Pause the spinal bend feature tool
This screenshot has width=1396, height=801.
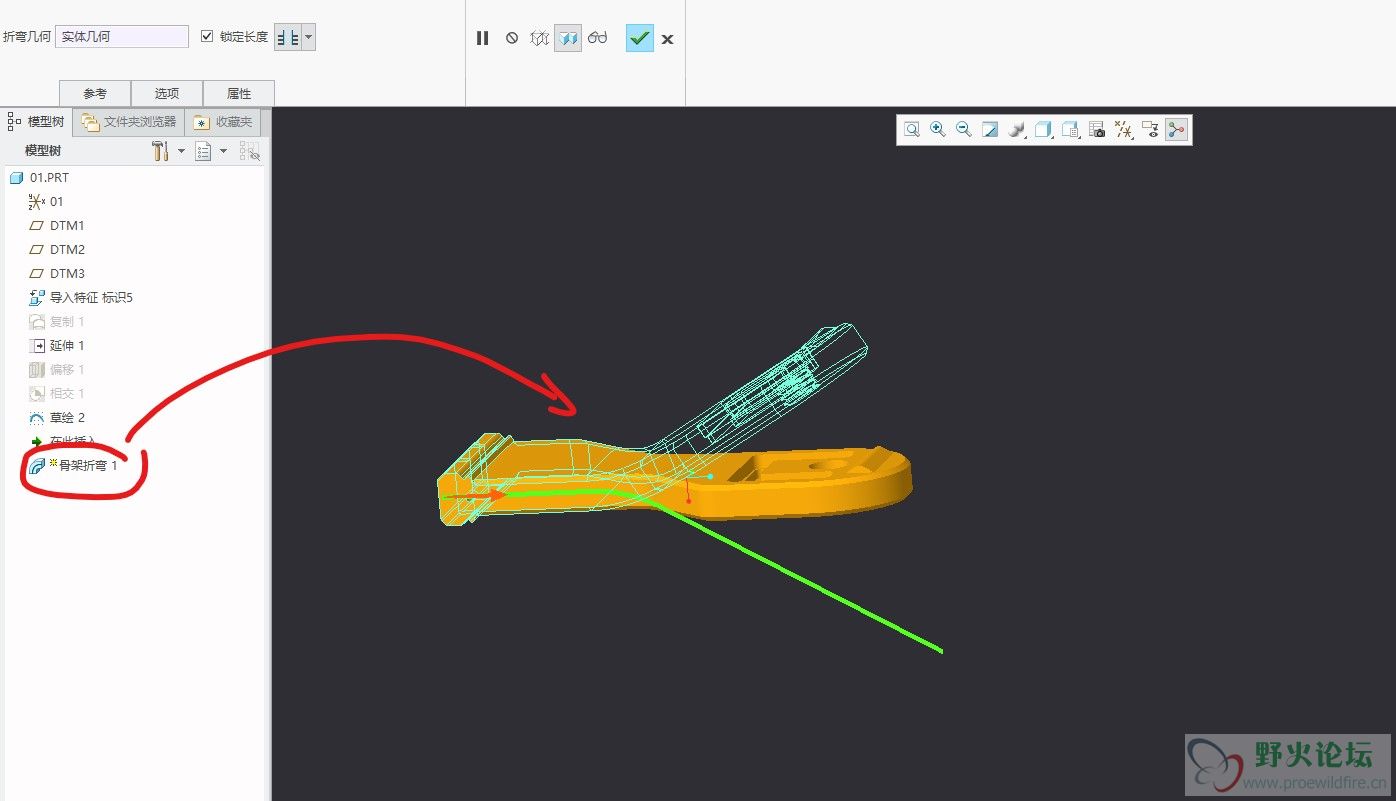[482, 38]
